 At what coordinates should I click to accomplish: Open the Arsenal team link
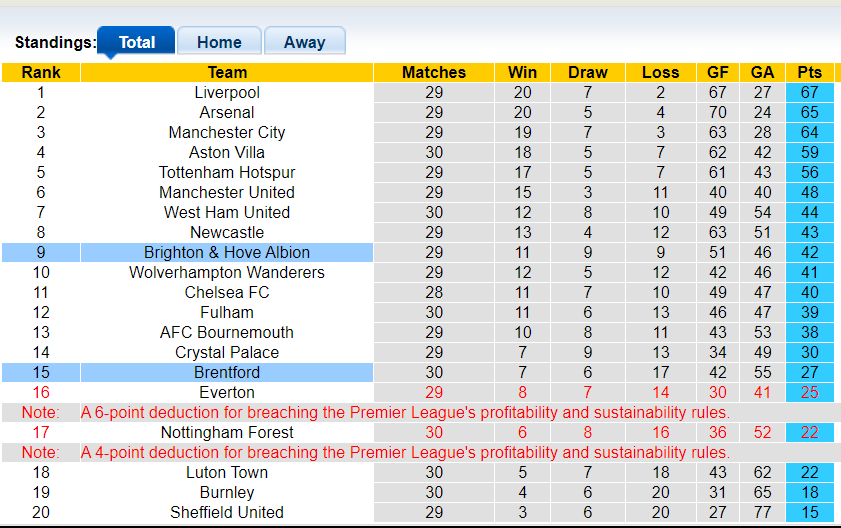[227, 112]
